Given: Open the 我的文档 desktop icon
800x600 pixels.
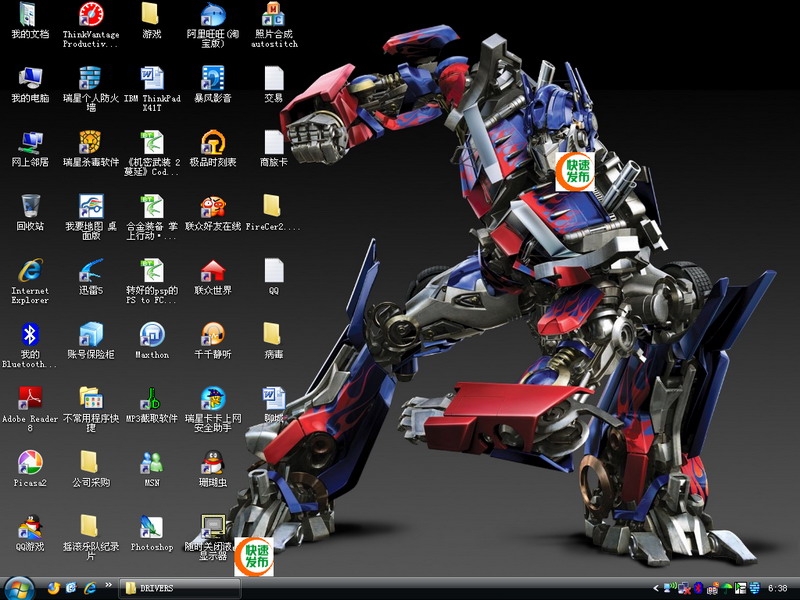Looking at the screenshot, I should point(30,21).
